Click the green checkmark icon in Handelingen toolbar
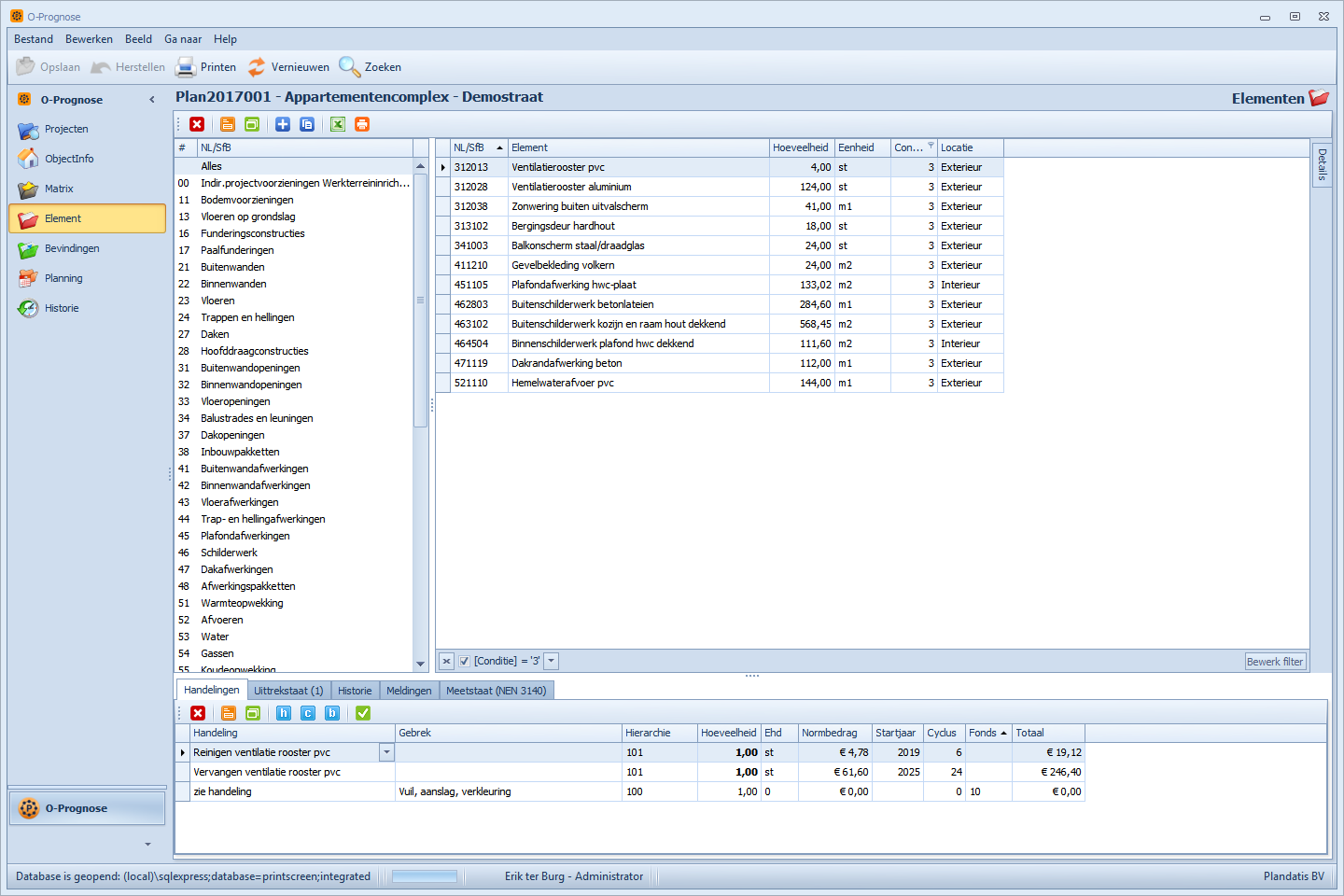The image size is (1344, 896). click(x=363, y=713)
